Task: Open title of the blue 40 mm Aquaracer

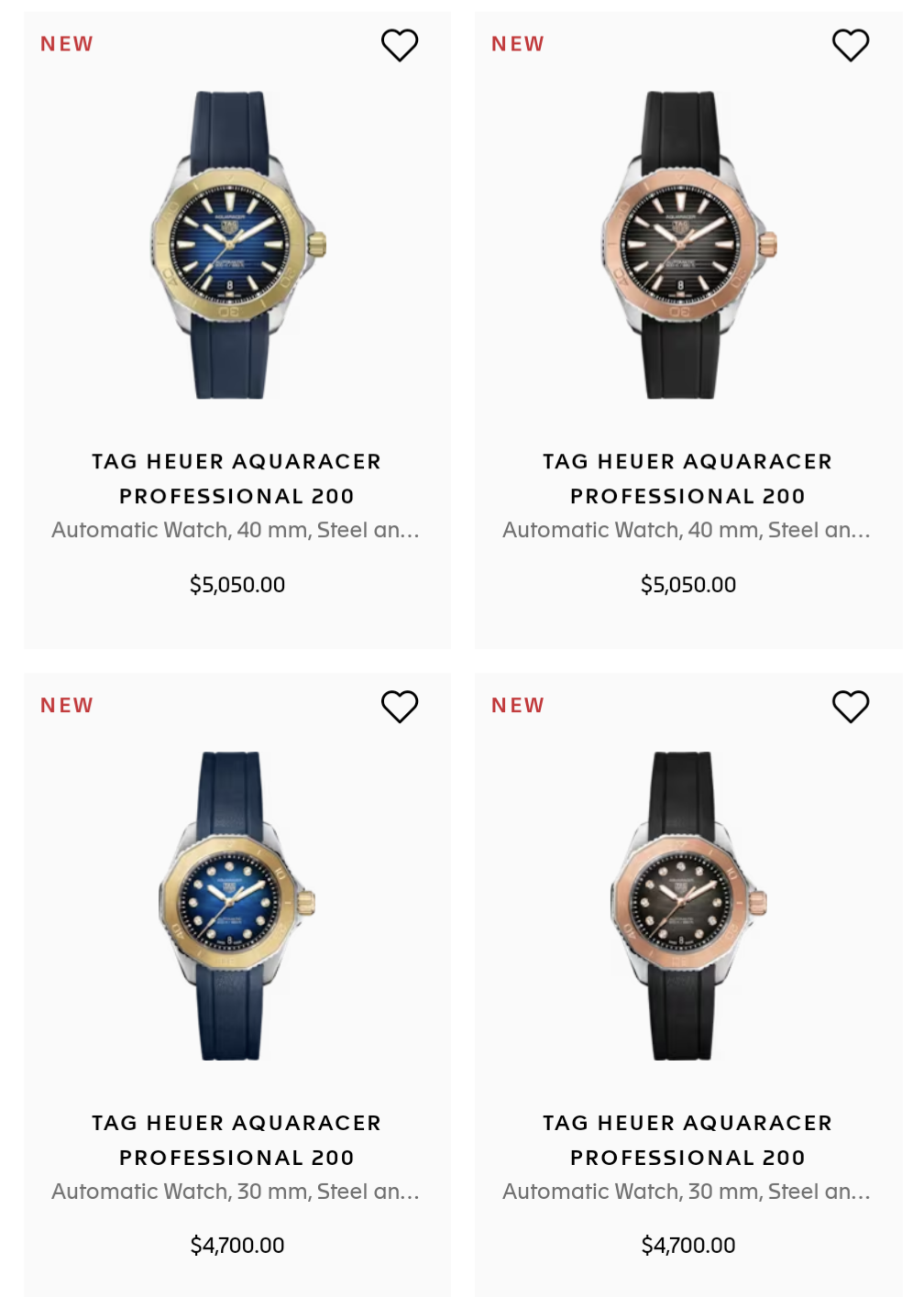Action: [236, 478]
